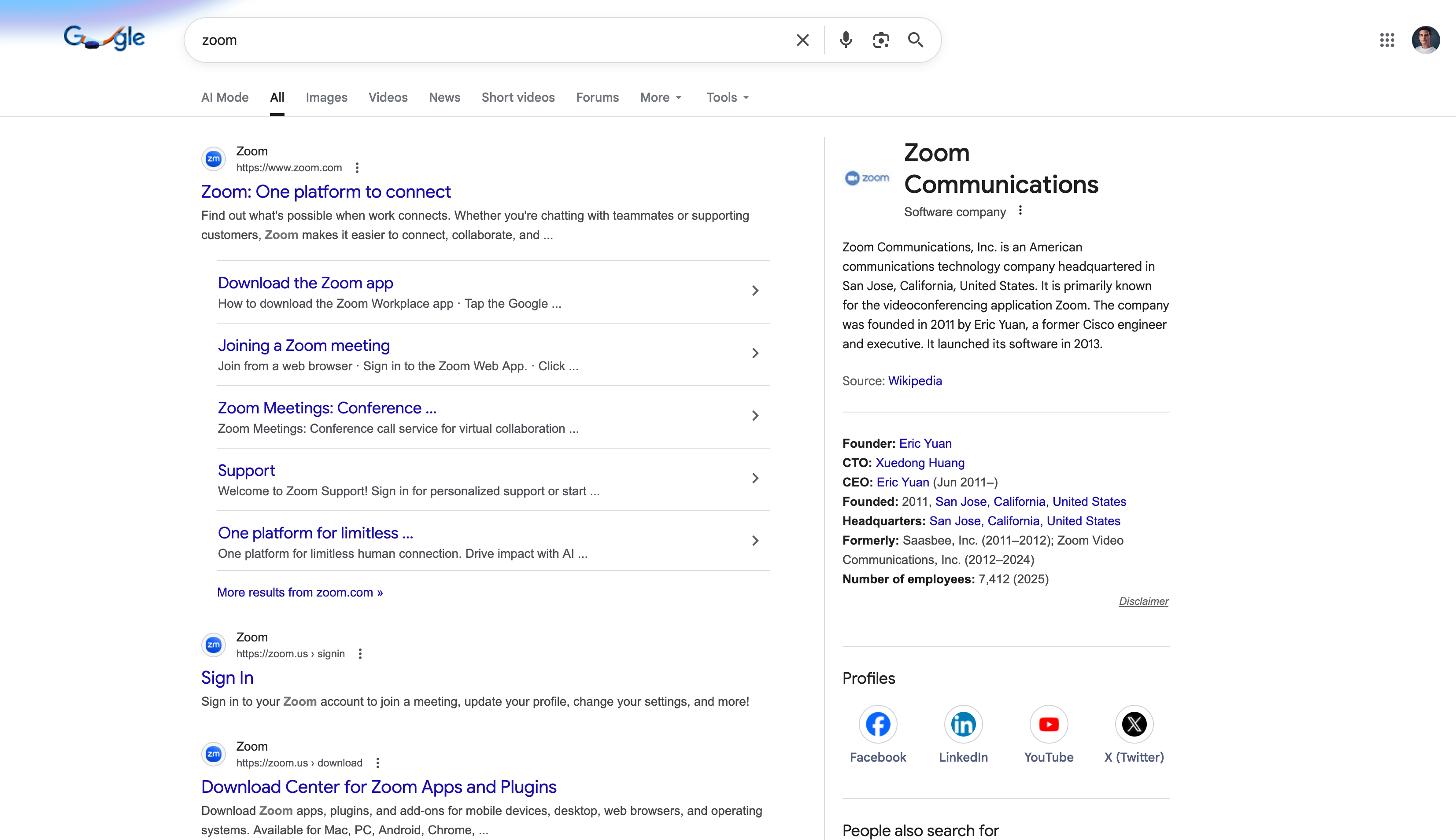
Task: Start voice search with microphone icon
Action: tap(846, 40)
